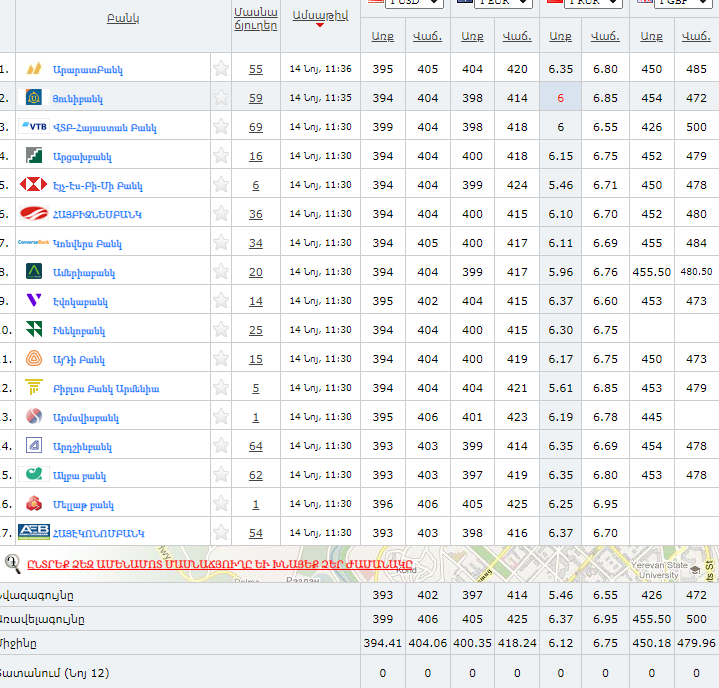Mark VTB-Armenia Bank with the star
Viewport: 719px width, 688px height.
tap(221, 127)
